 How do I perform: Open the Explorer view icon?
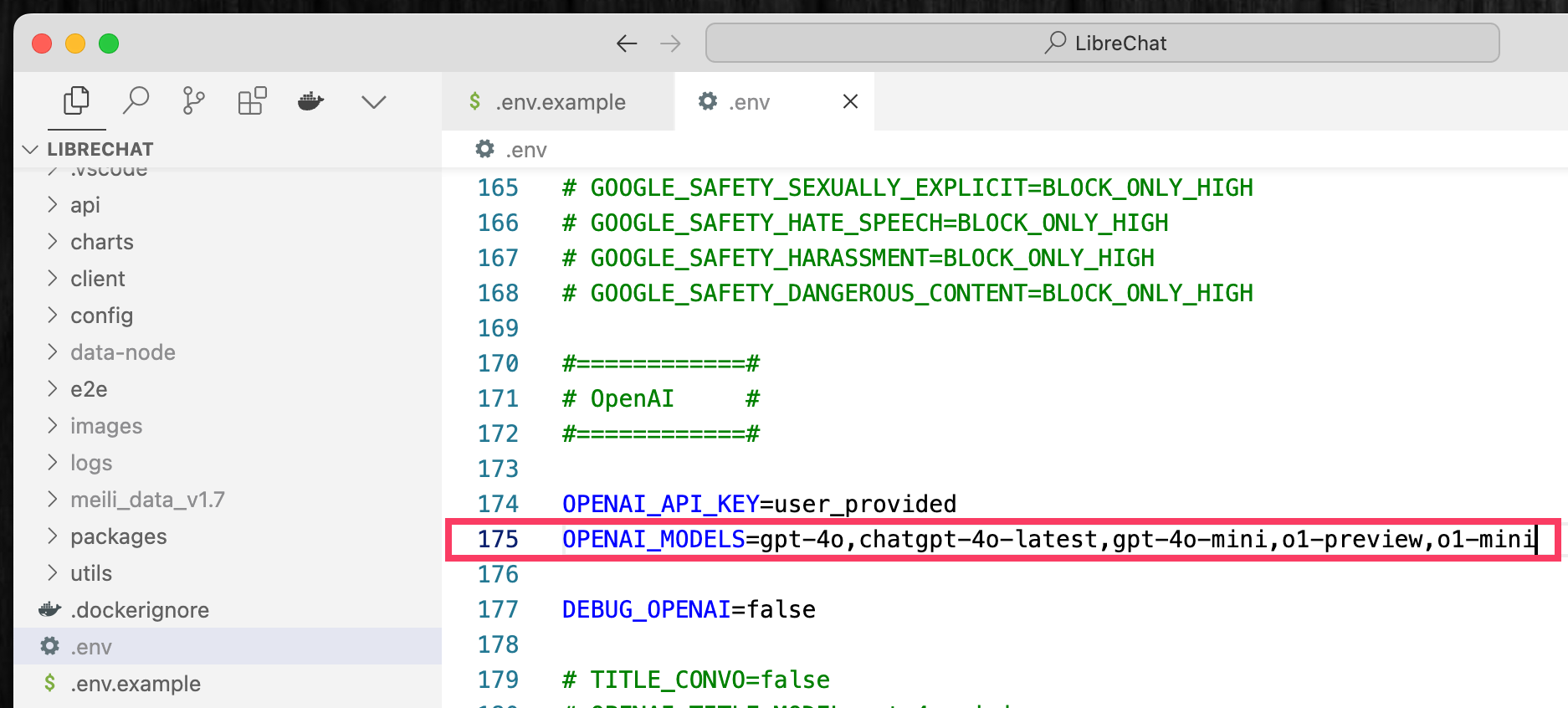pyautogui.click(x=76, y=101)
